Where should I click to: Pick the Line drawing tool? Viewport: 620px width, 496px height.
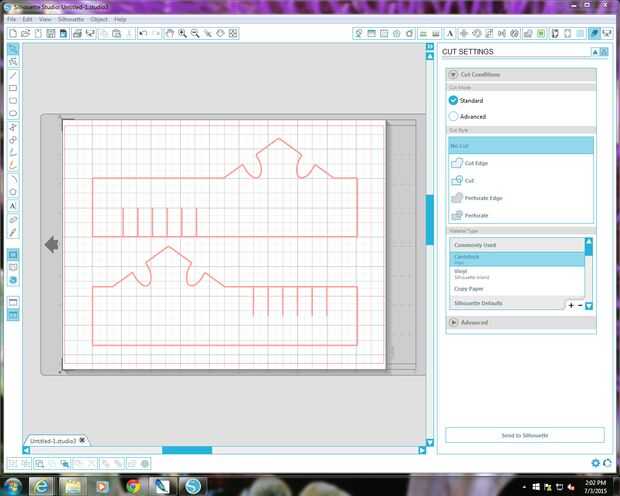(13, 75)
